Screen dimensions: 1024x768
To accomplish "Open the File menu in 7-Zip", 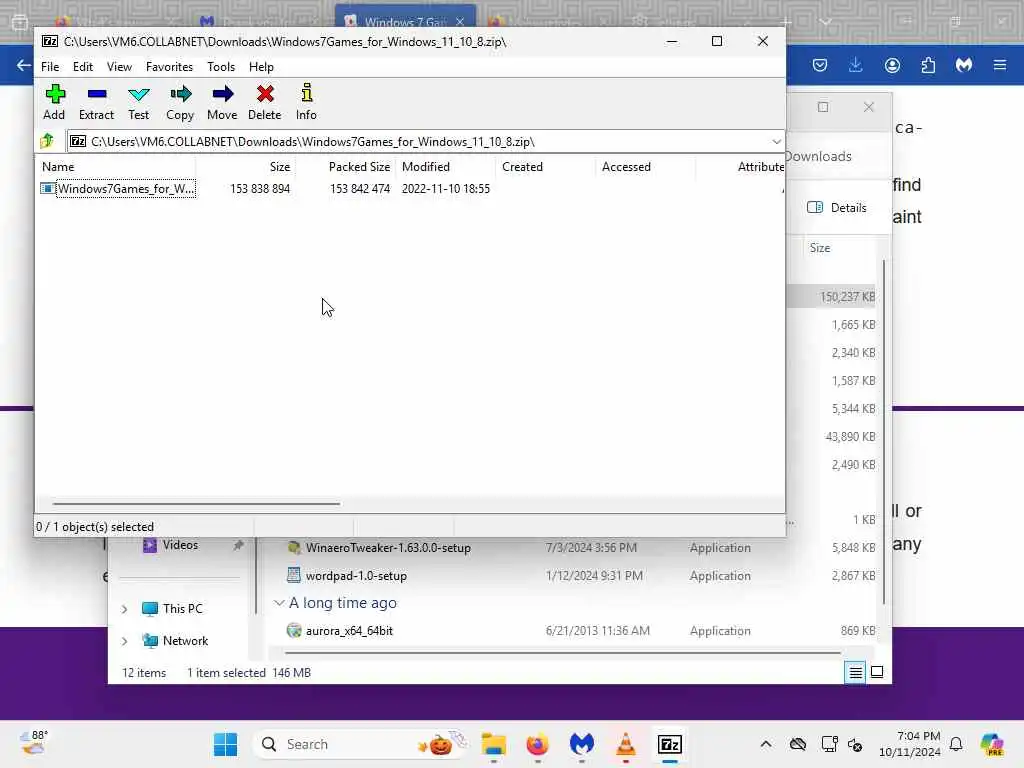I will click(x=50, y=67).
